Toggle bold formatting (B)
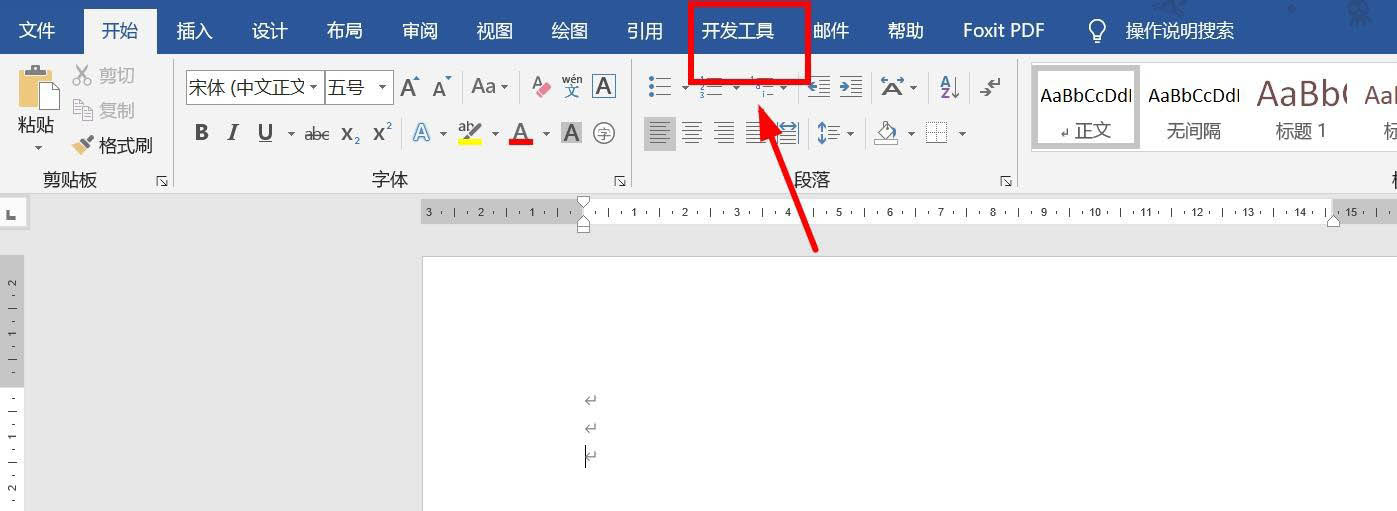Image resolution: width=1397 pixels, height=511 pixels. coord(202,133)
